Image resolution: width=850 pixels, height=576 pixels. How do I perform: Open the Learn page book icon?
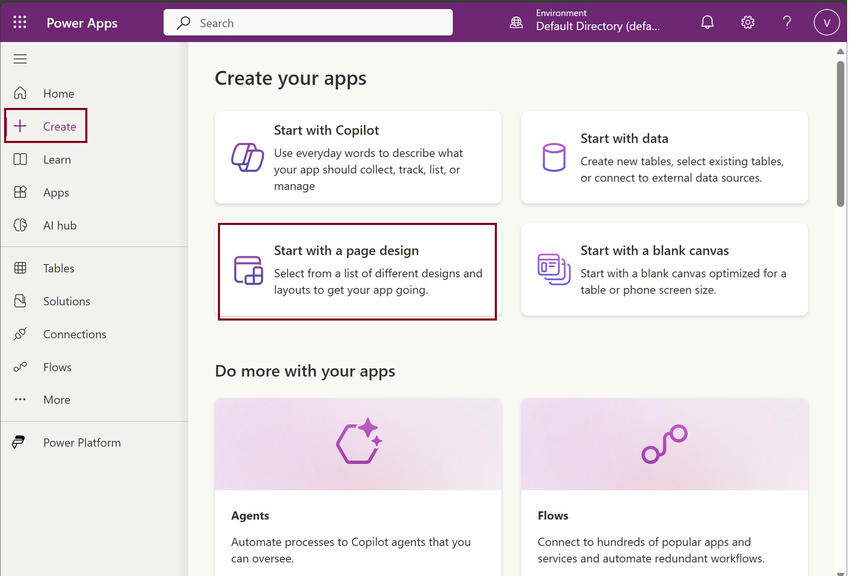click(x=20, y=159)
